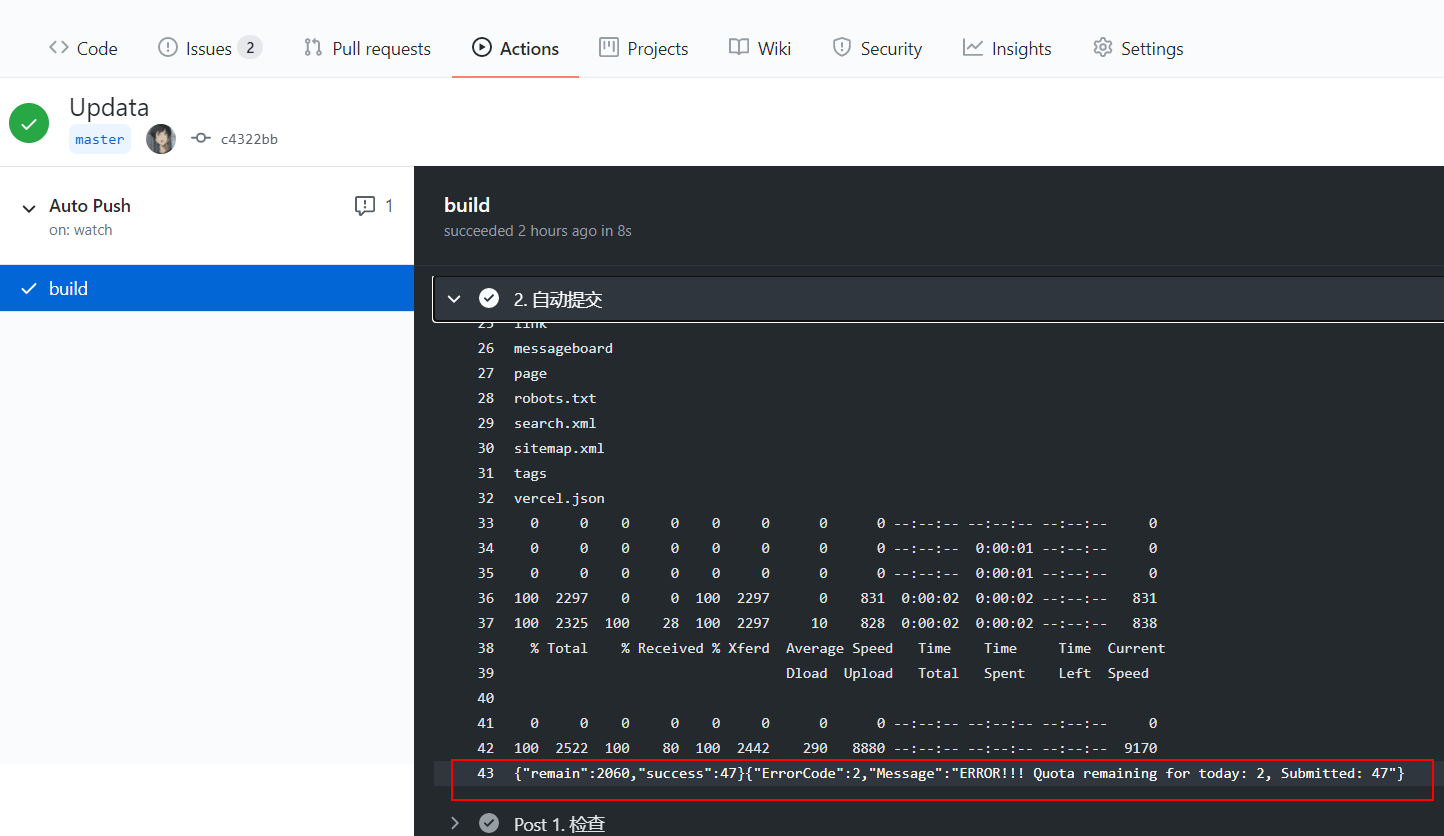Image resolution: width=1444 pixels, height=836 pixels.
Task: Open the committer's avatar profile
Action: coord(161,139)
